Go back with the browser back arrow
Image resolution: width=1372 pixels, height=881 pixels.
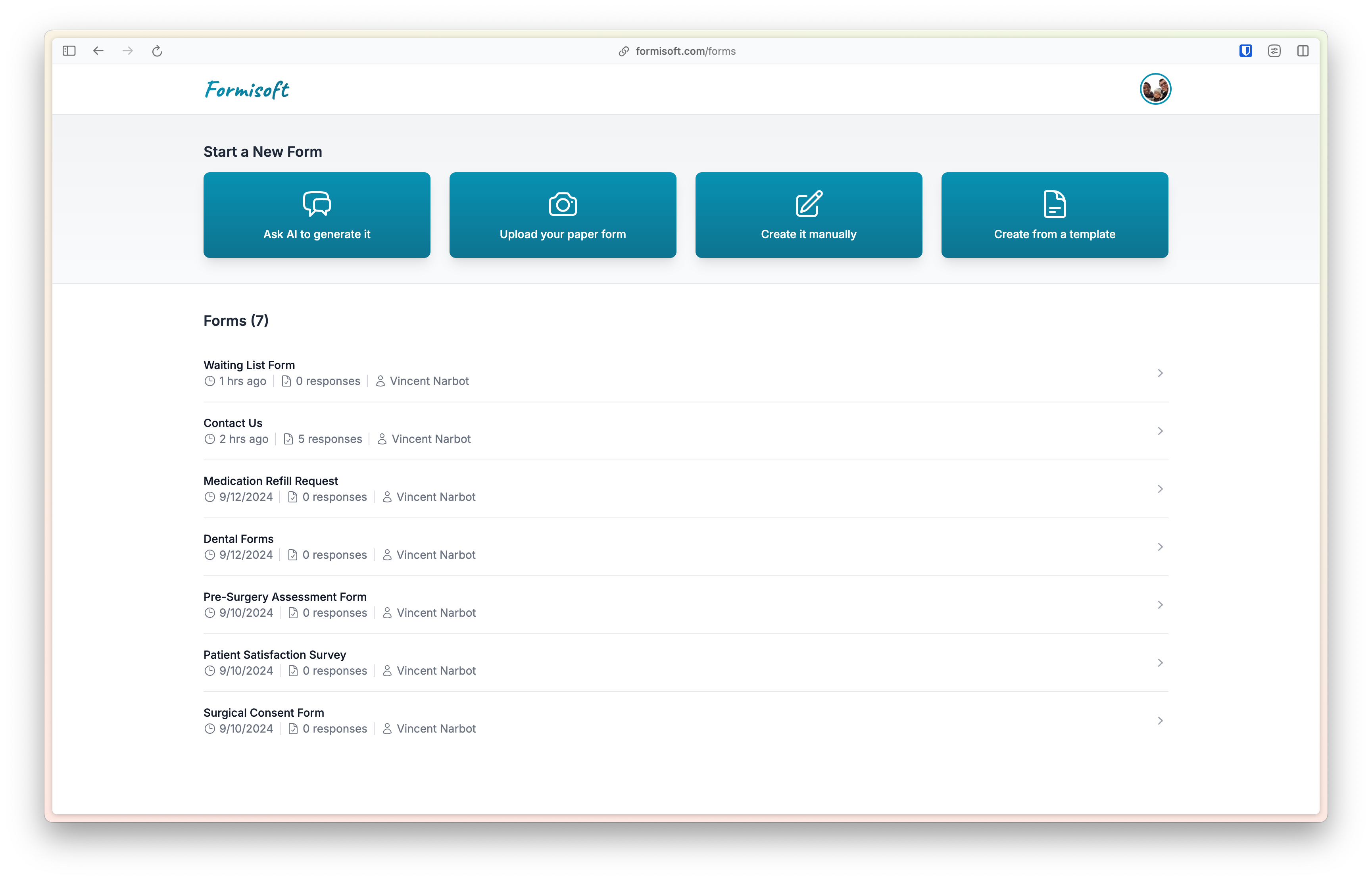(x=98, y=51)
